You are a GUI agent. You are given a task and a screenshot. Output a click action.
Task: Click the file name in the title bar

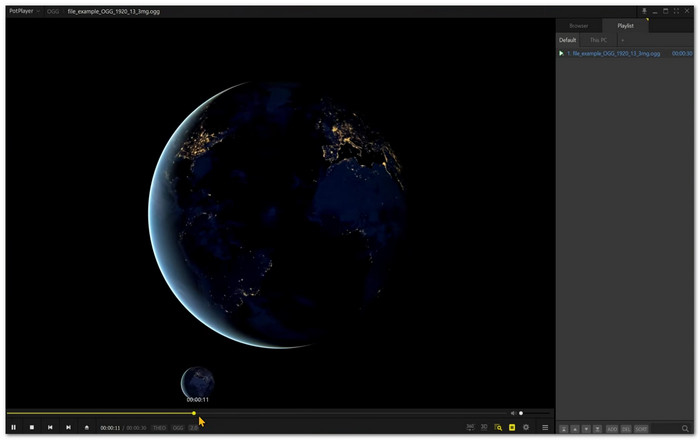(x=113, y=11)
